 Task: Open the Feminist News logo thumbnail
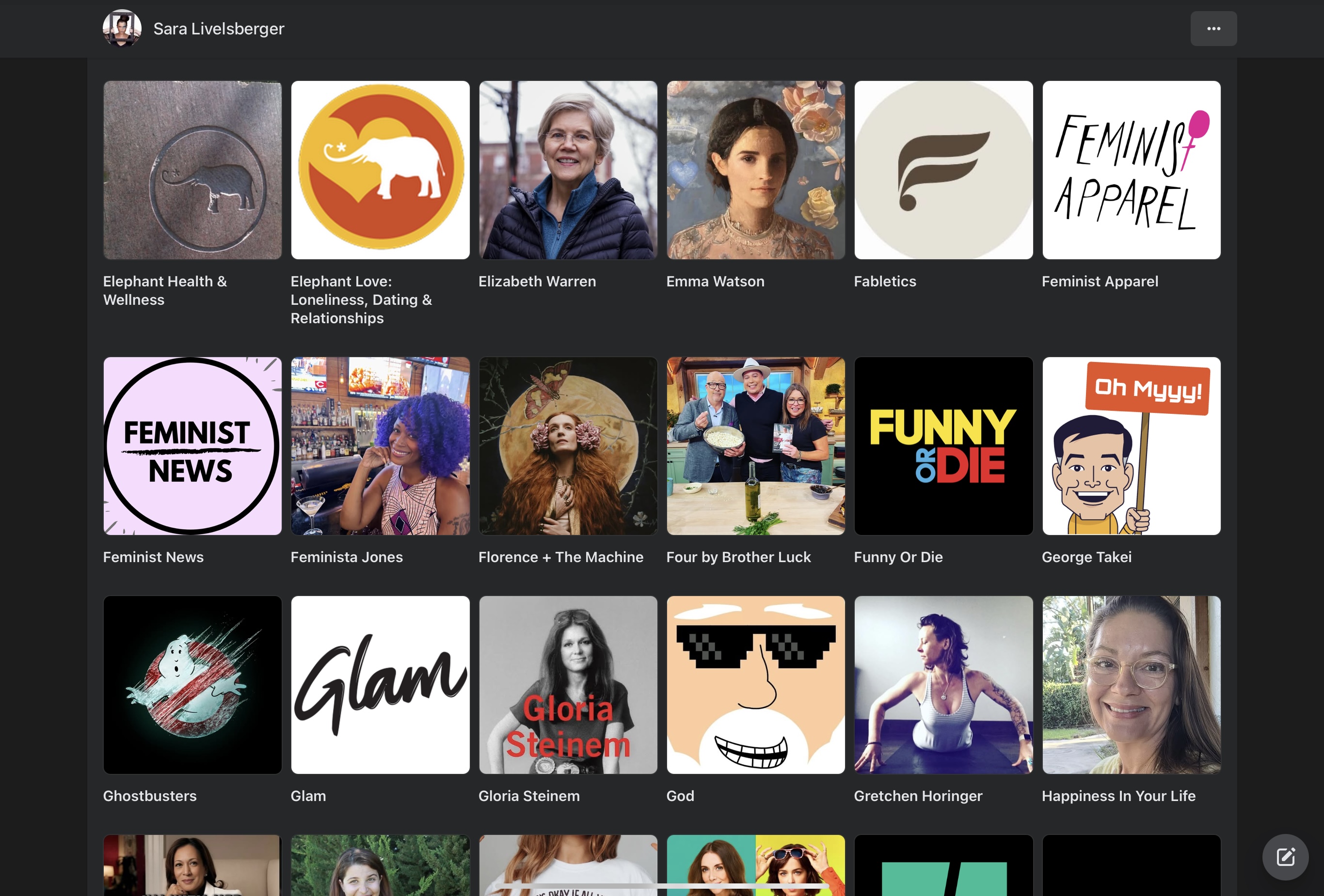192,446
